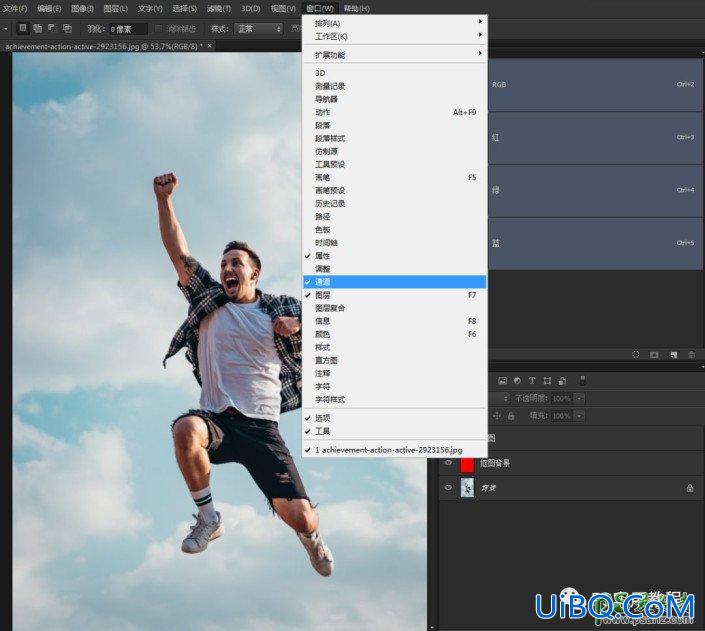
Task: Open the 样式 style dropdown in options bar
Action: coord(259,29)
